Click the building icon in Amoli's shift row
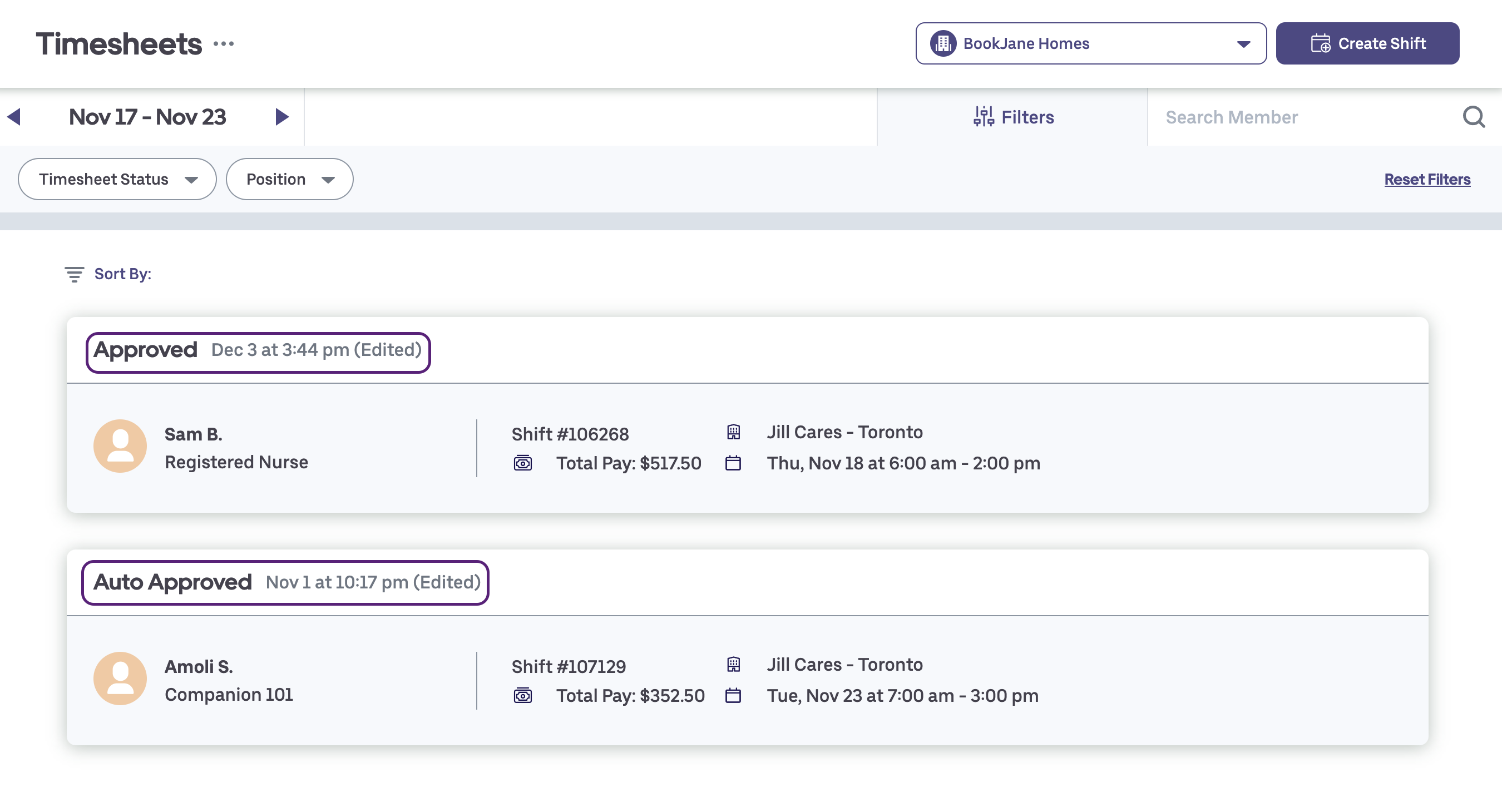The image size is (1502, 812). 733,664
